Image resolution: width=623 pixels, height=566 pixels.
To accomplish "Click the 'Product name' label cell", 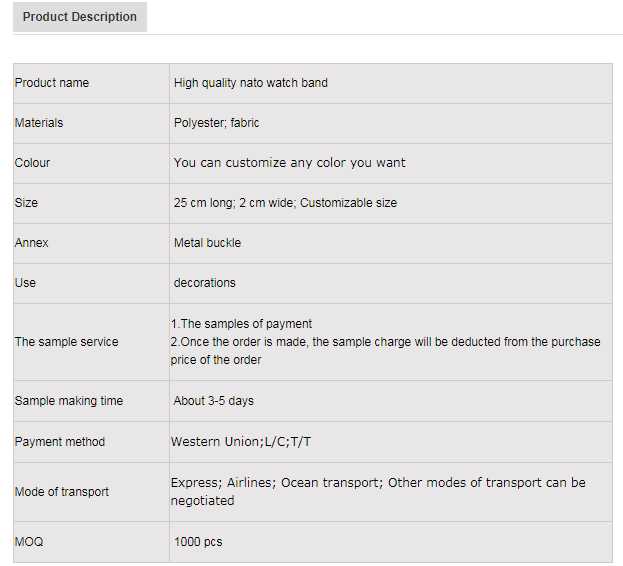I will pos(52,83).
